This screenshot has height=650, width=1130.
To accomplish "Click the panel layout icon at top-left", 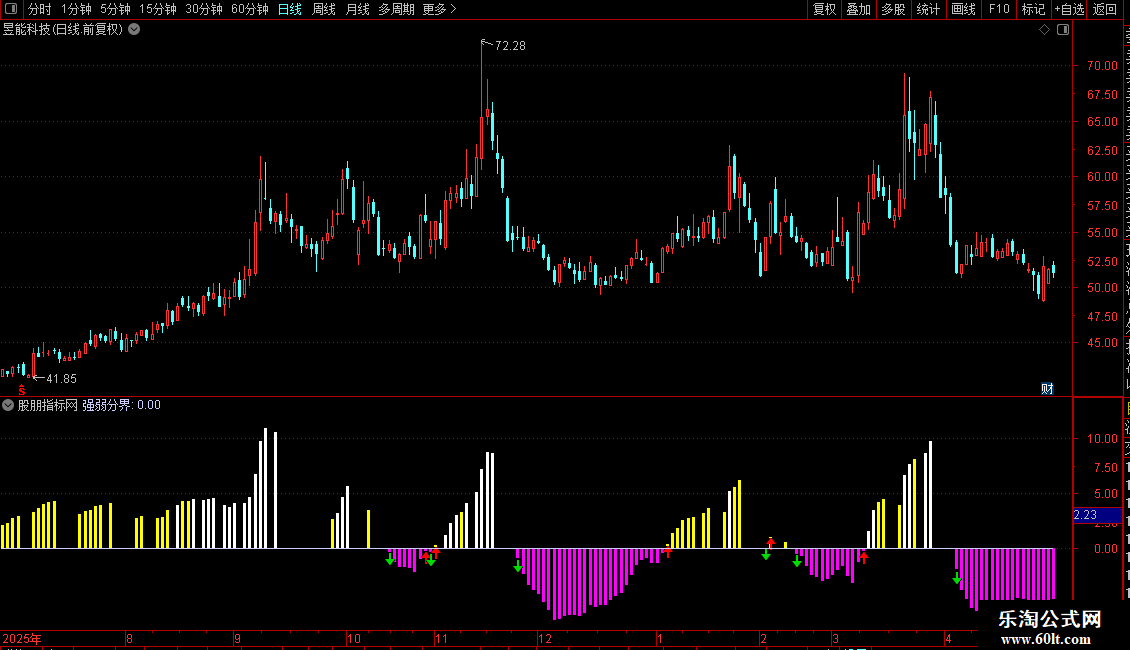I will pos(11,9).
